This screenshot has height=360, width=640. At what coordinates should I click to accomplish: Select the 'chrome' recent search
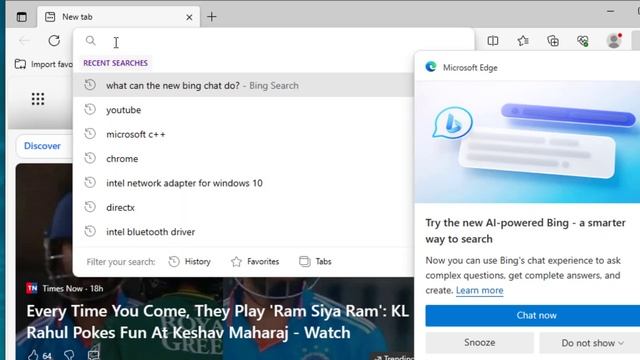tap(243, 159)
